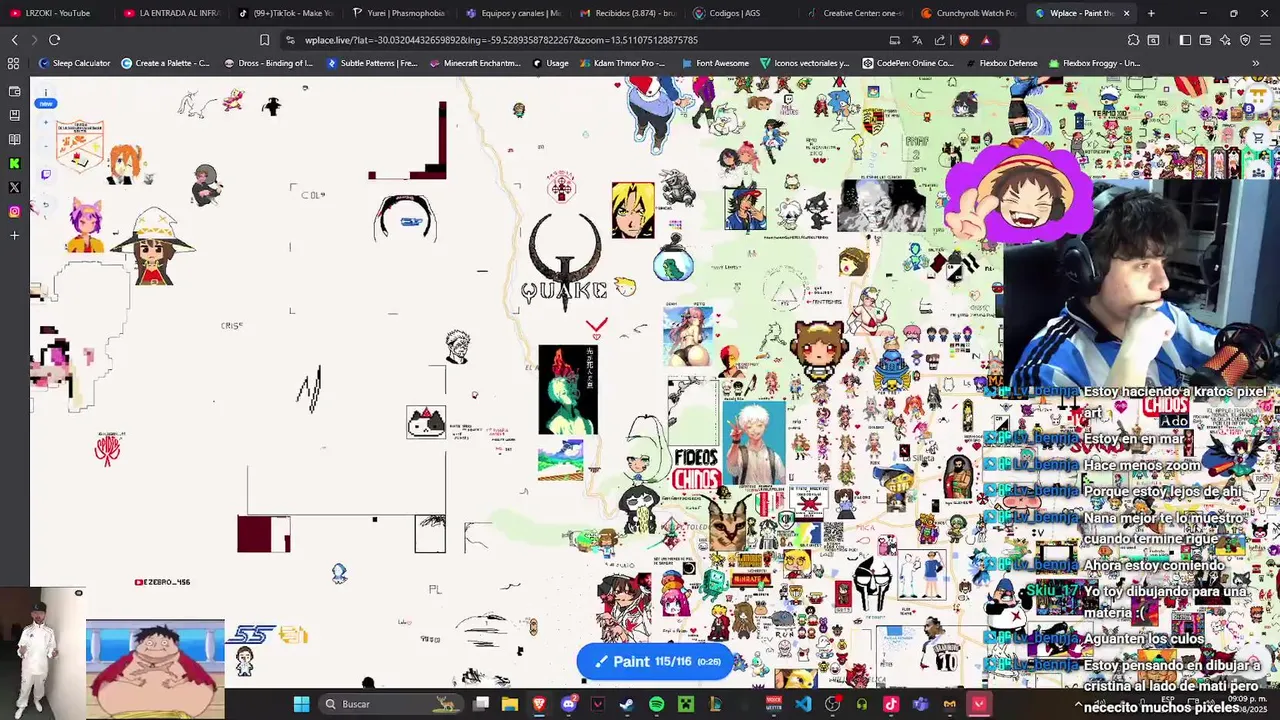Switch to Crunchyroll tab
The height and width of the screenshot is (720, 1280).
(x=969, y=13)
